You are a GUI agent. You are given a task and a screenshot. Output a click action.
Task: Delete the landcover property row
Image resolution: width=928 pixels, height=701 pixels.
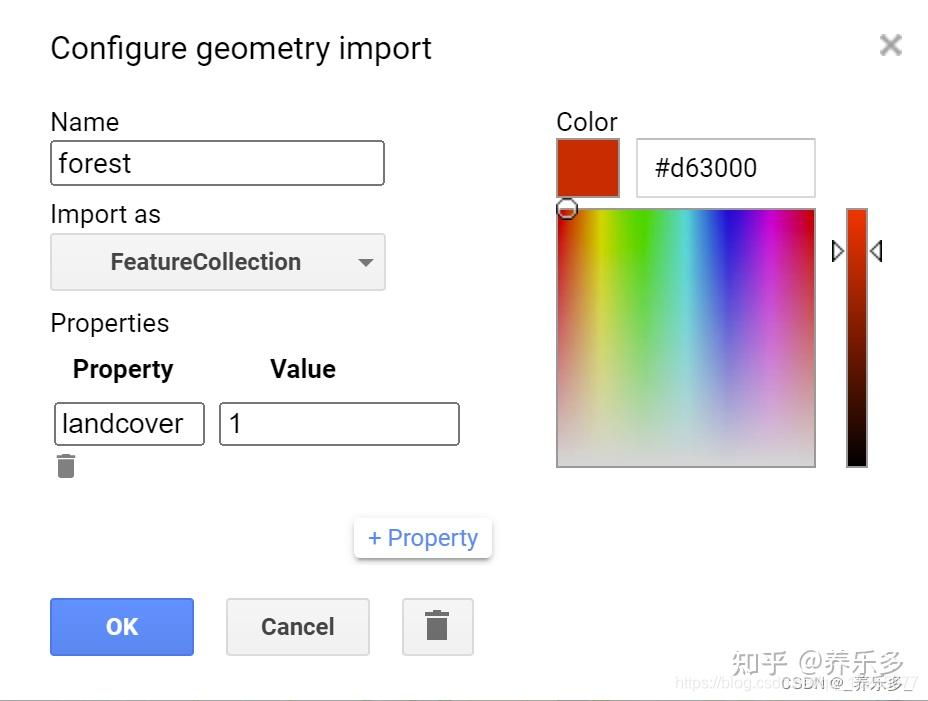[66, 466]
